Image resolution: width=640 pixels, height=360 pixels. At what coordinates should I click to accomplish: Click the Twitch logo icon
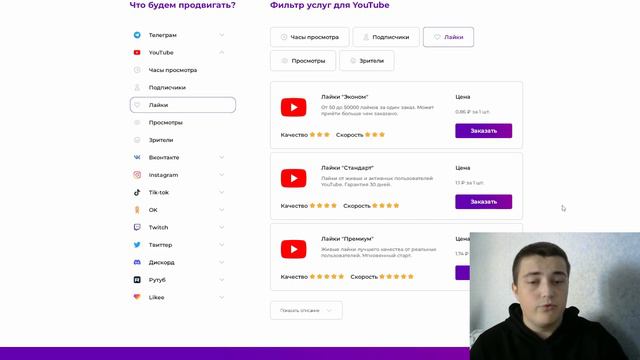pos(137,227)
